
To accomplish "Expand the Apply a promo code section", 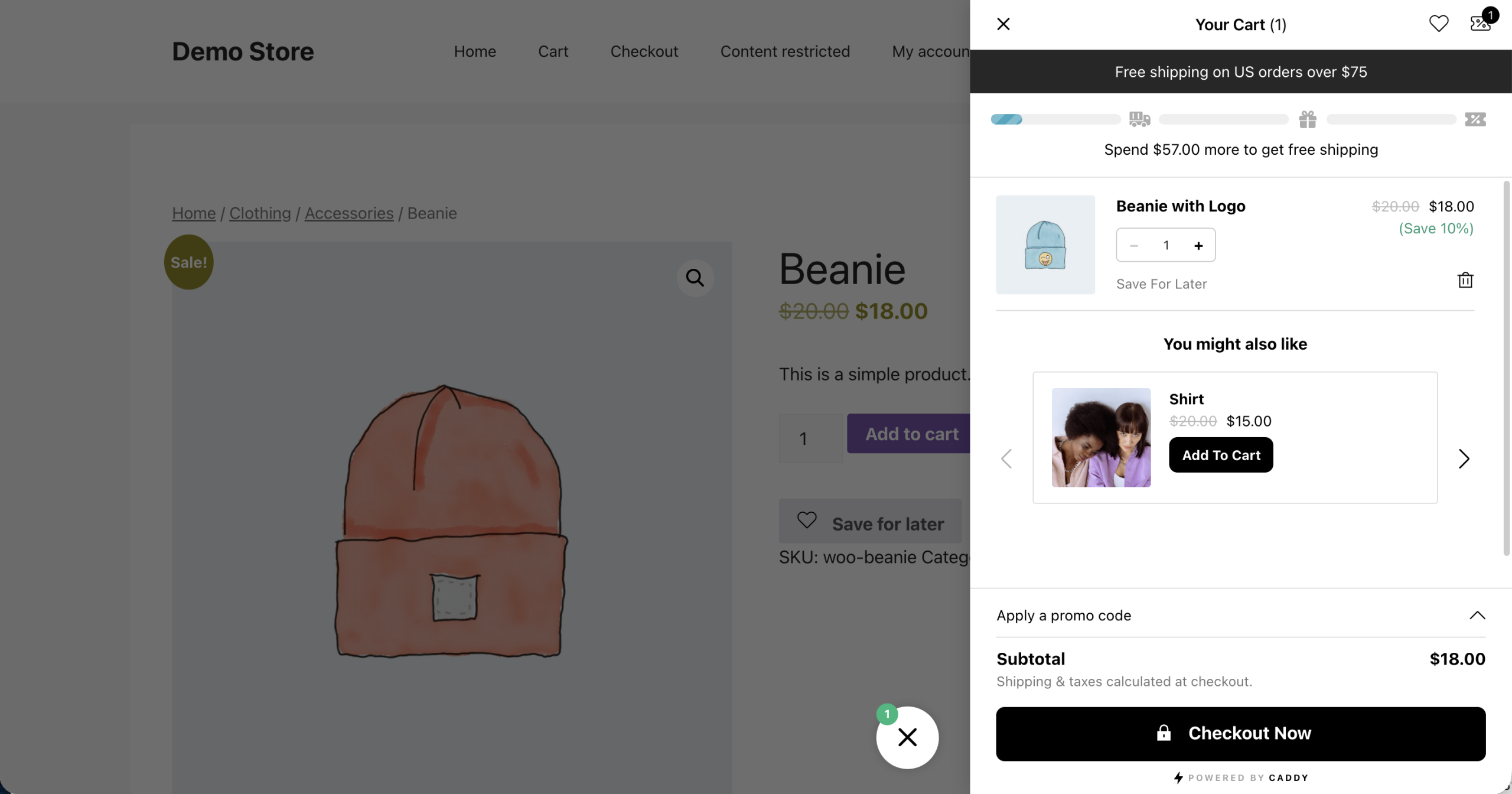I will pyautogui.click(x=1241, y=615).
